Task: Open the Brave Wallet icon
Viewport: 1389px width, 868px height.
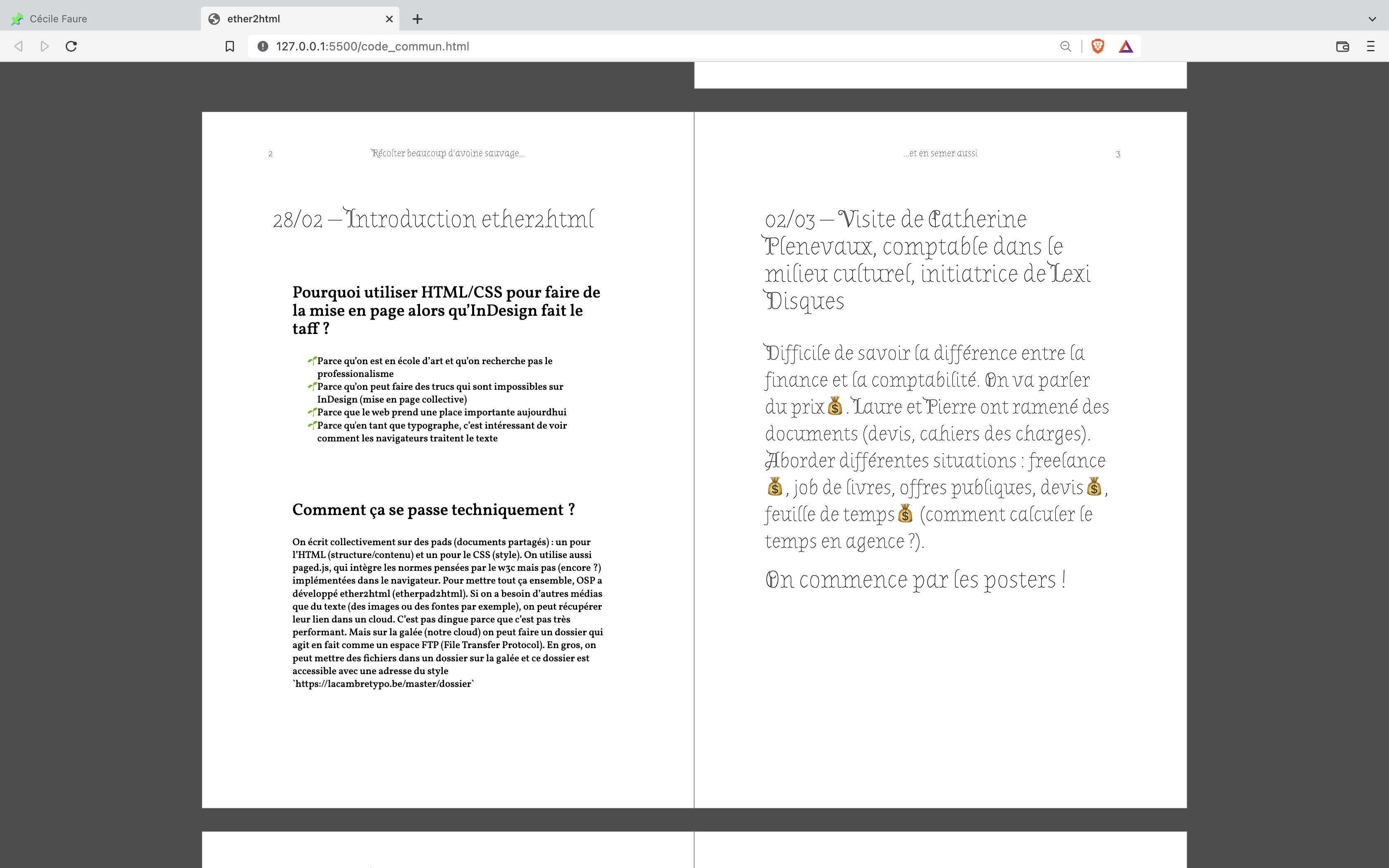Action: point(1342,46)
